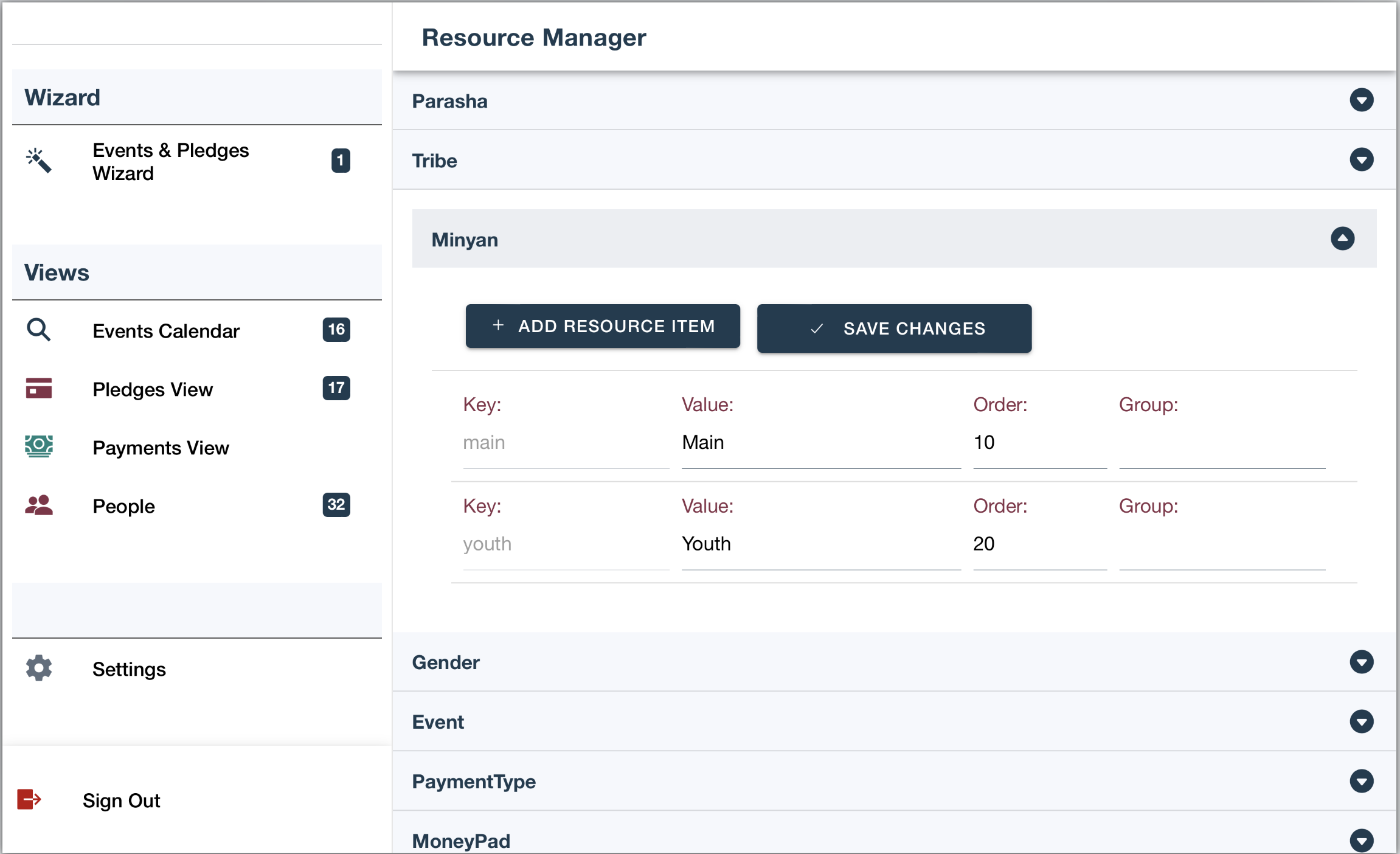Click Save Changes button
Viewport: 1400px width, 854px height.
(894, 328)
